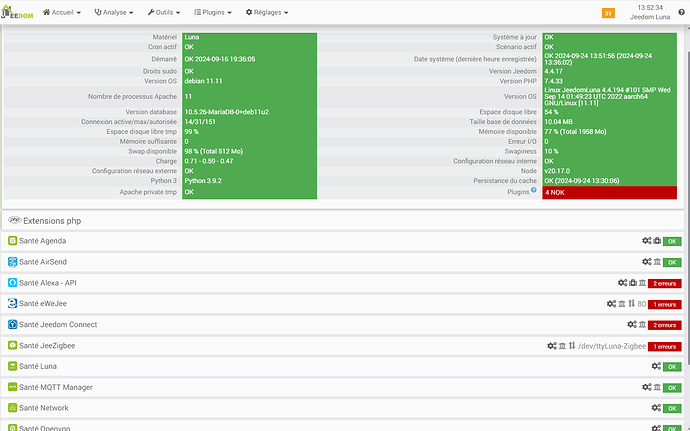Viewport: 690px width, 431px height.
Task: Click the Version Jeedom 4.4.17 value
Action: [x=554, y=71]
